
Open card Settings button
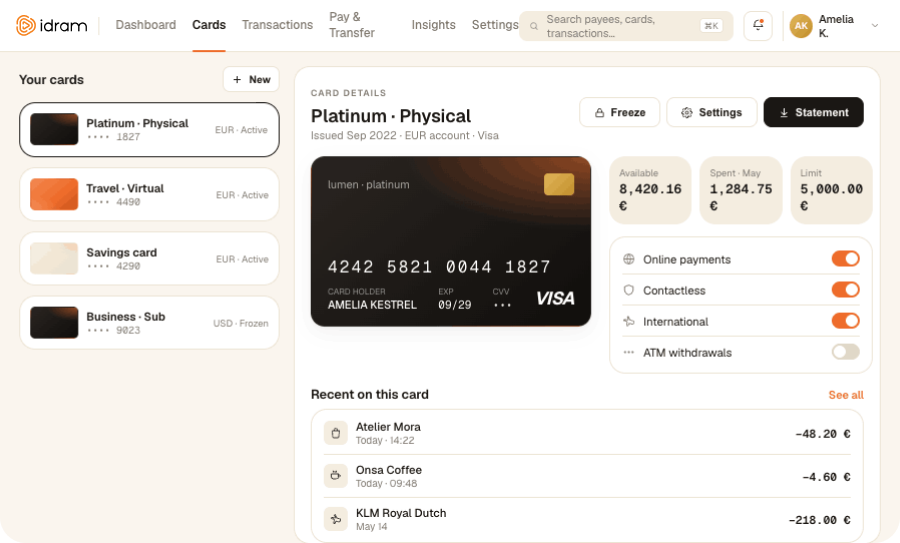pyautogui.click(x=712, y=113)
